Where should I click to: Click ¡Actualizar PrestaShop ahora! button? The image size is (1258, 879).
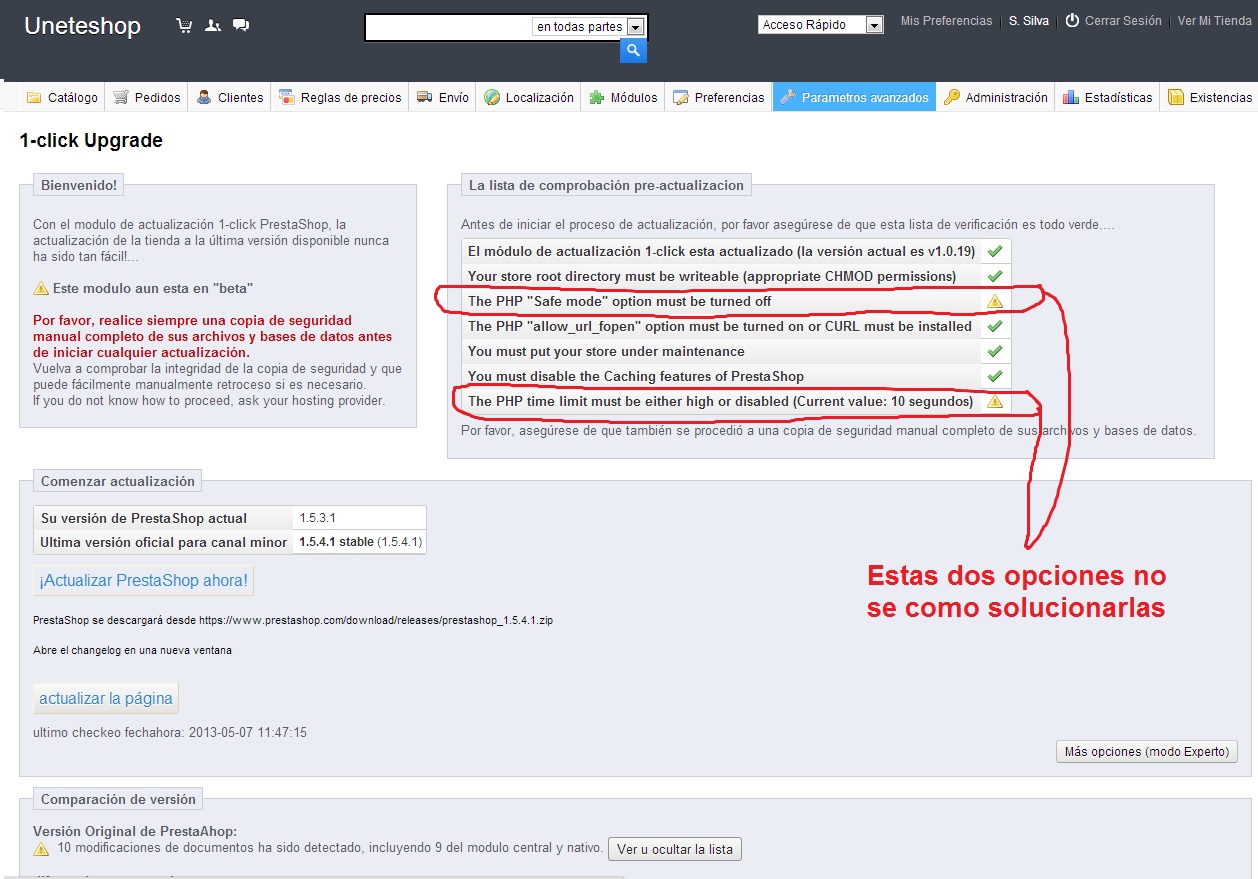[x=143, y=580]
